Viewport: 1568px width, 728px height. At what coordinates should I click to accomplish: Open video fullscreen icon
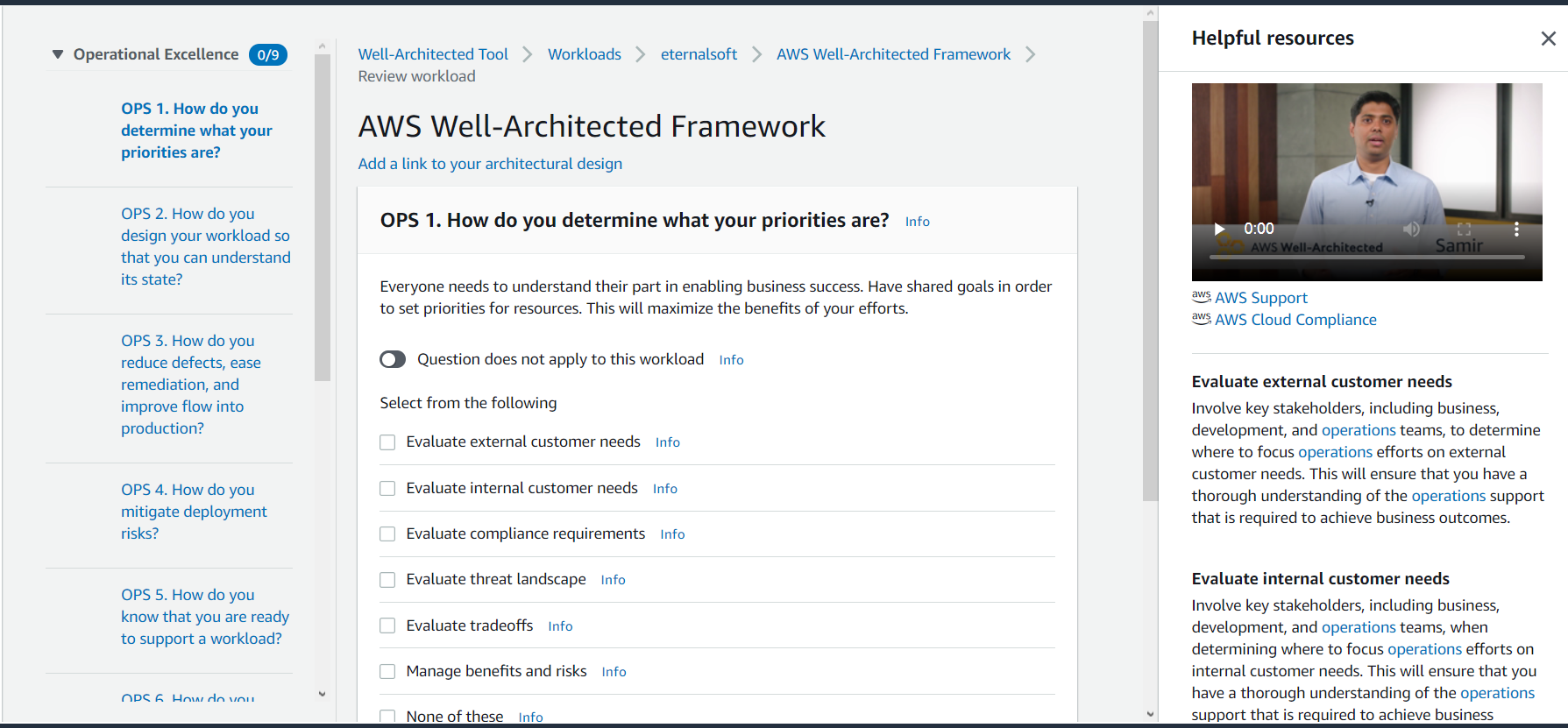pyautogui.click(x=1464, y=229)
